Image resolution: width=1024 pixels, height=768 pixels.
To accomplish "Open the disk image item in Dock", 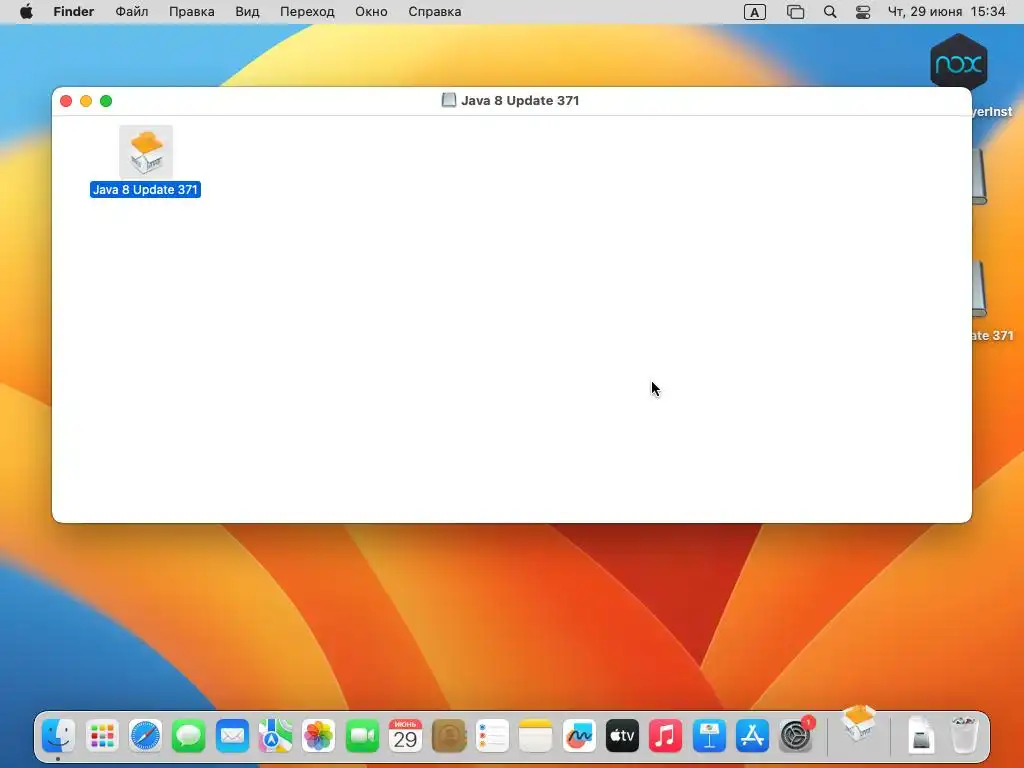I will [921, 737].
